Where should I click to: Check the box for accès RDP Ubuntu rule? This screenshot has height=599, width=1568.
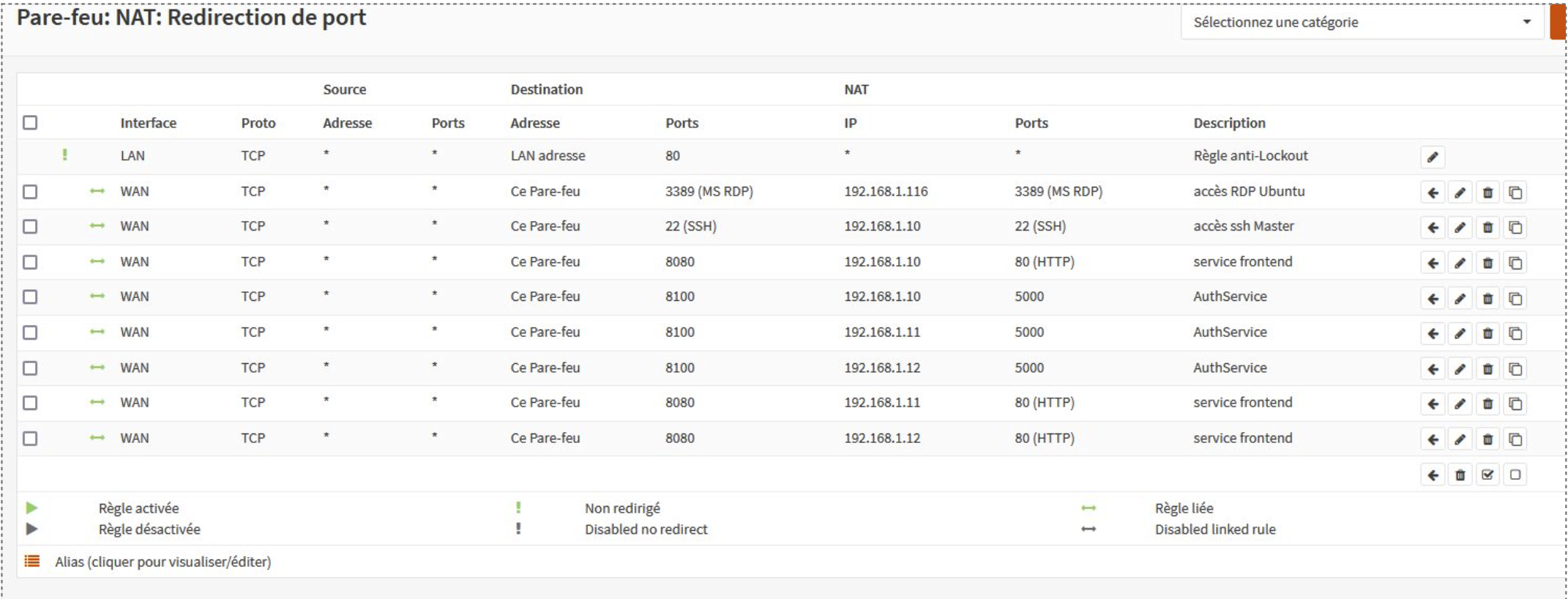click(x=30, y=192)
